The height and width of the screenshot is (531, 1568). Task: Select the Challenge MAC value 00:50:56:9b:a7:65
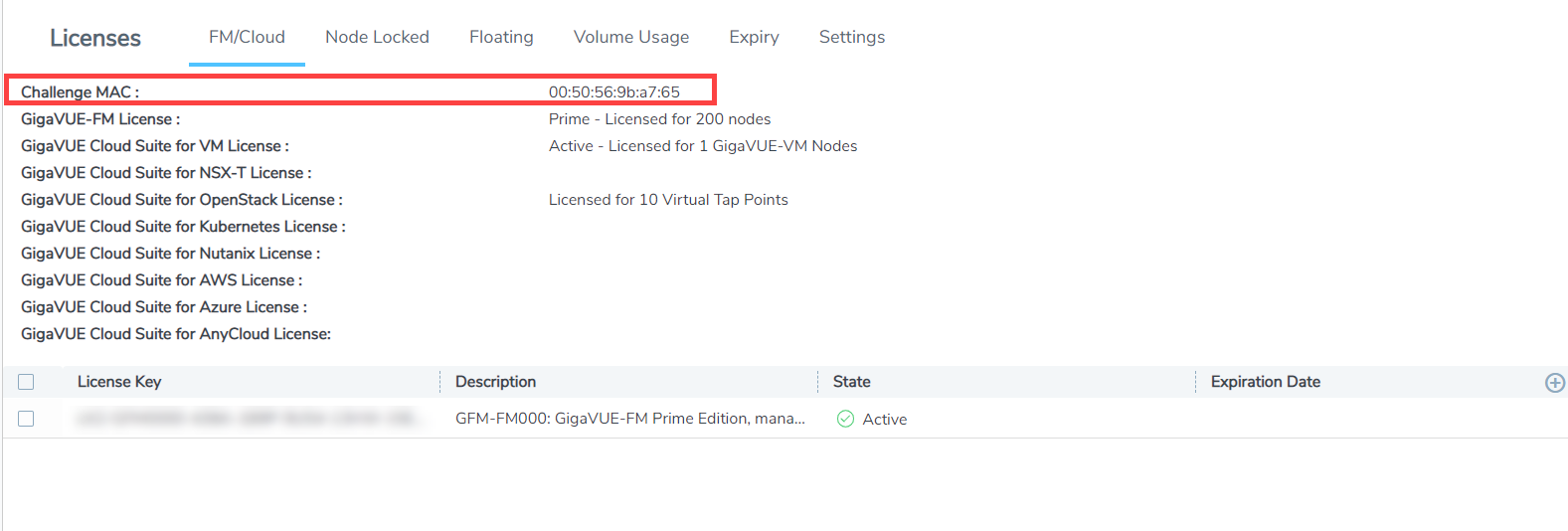coord(614,91)
